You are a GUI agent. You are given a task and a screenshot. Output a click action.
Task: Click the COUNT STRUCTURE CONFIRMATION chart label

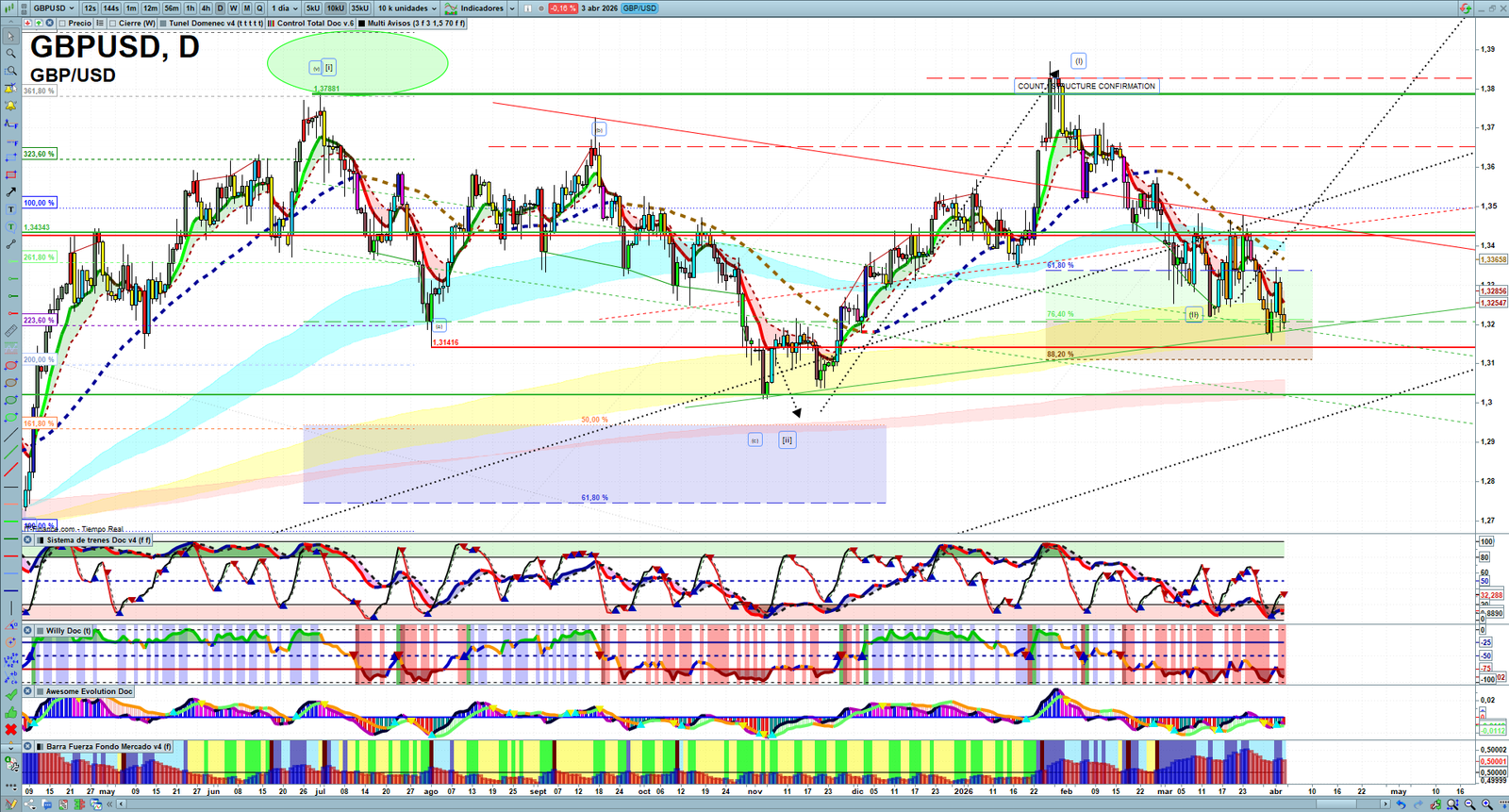pos(1086,86)
